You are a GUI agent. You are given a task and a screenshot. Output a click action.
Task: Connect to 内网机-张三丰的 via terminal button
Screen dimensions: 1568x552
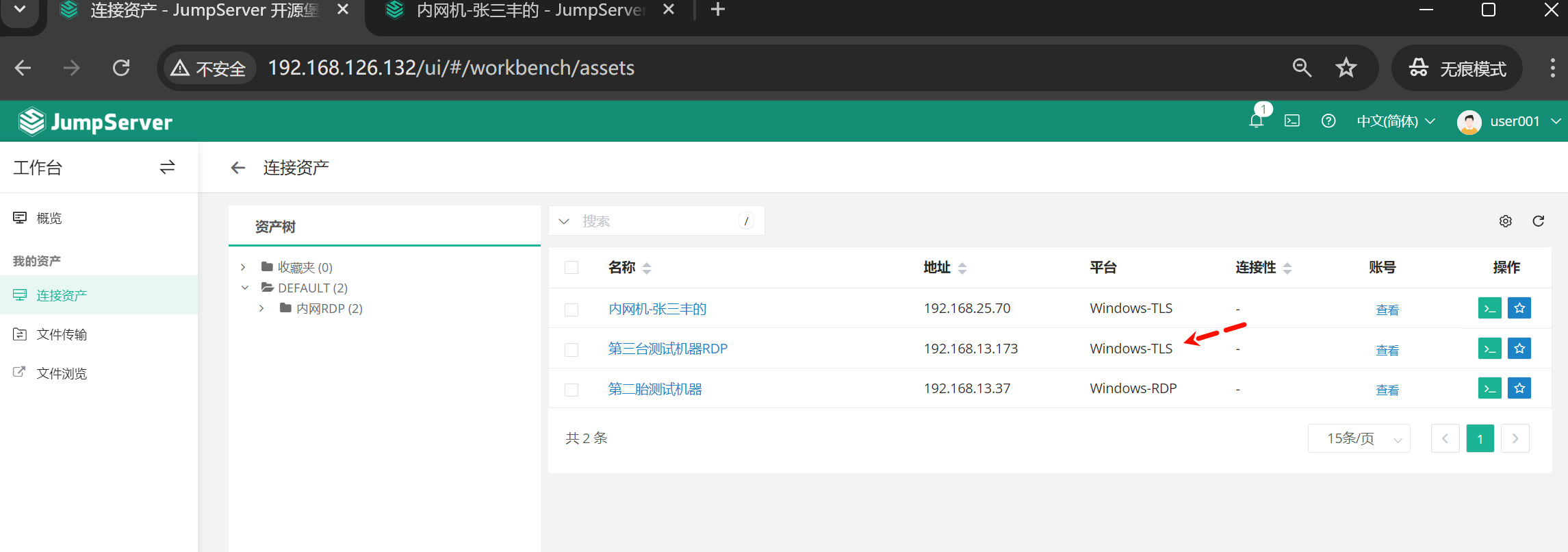1490,308
